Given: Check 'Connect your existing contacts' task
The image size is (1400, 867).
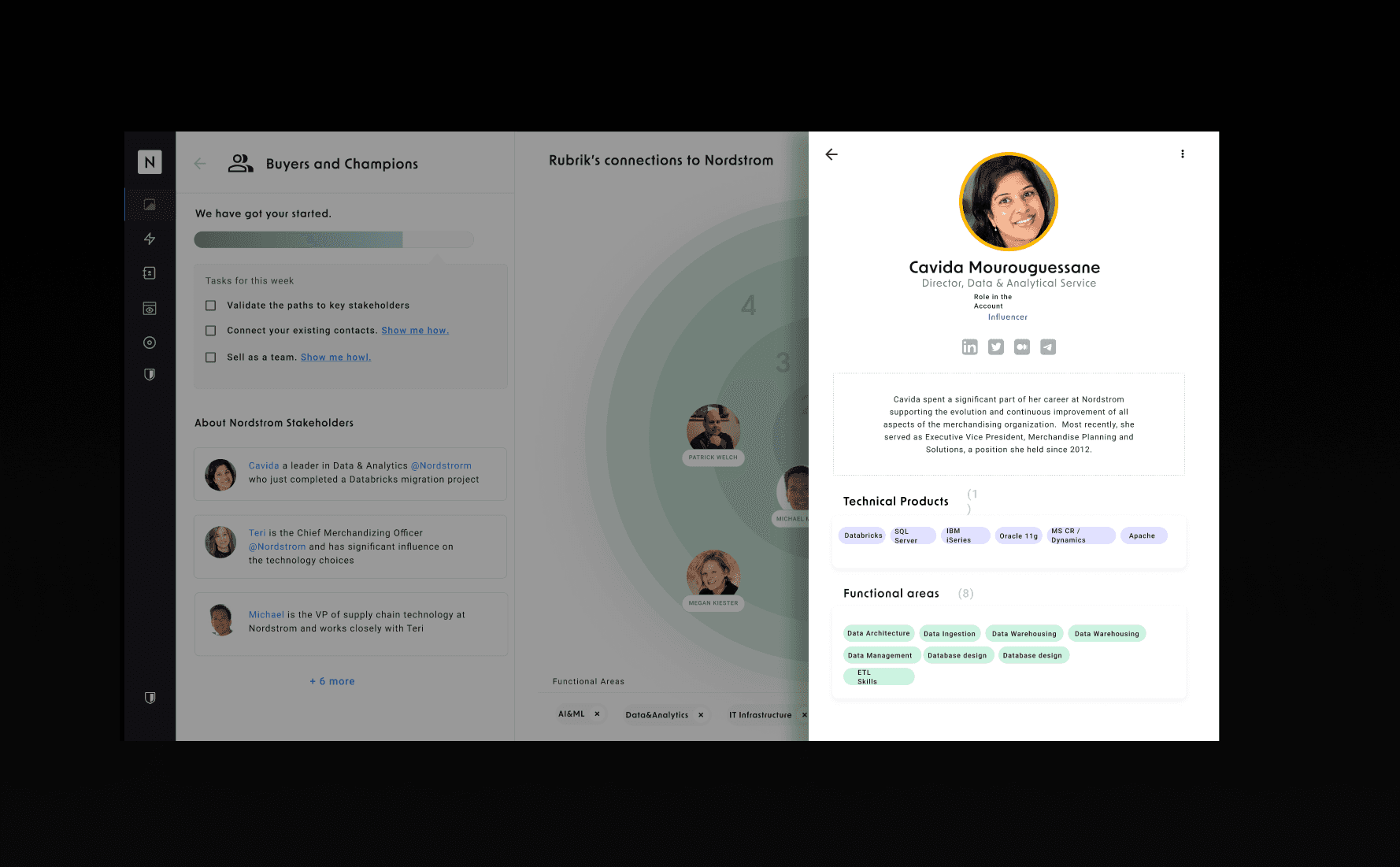Looking at the screenshot, I should point(210,331).
